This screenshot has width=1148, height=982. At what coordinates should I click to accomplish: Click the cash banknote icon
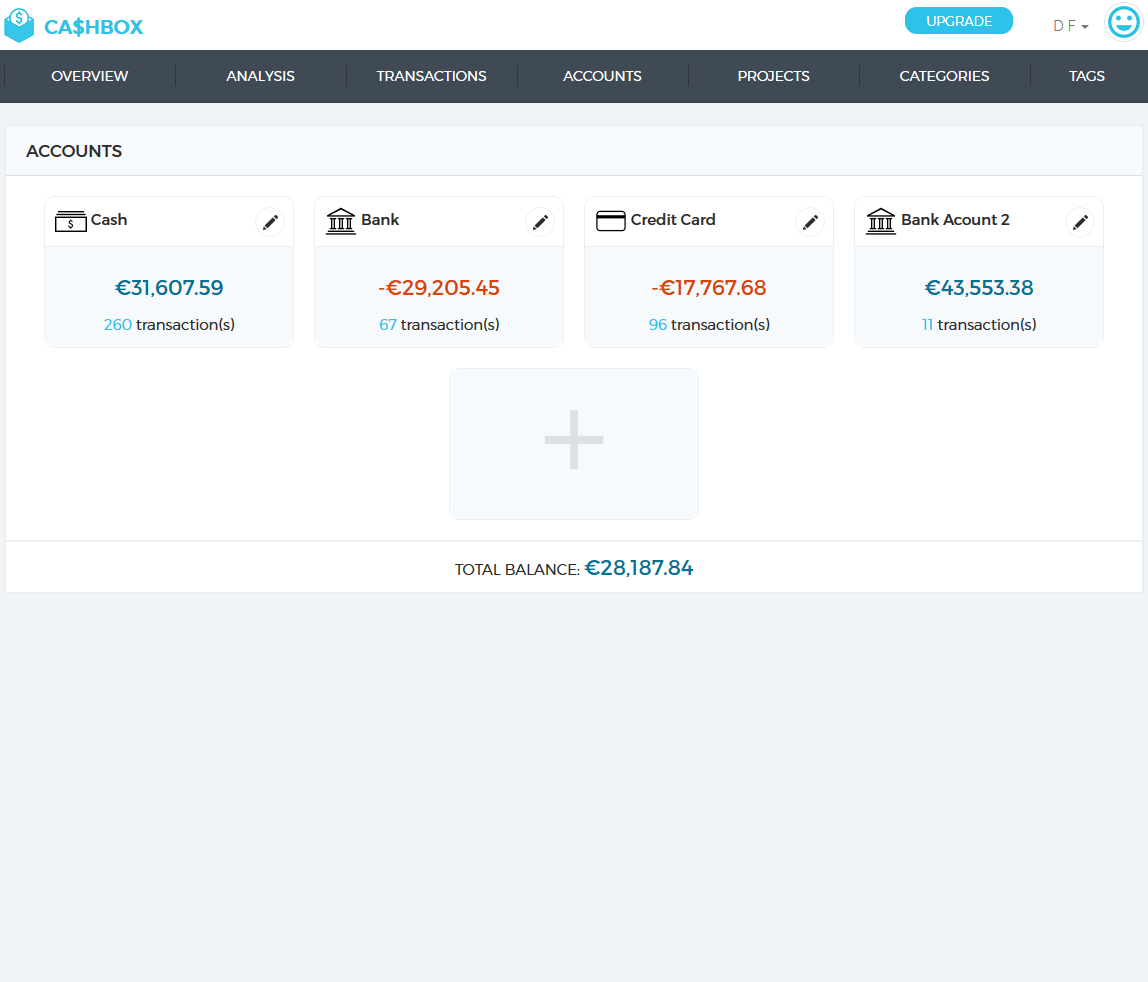tap(70, 221)
